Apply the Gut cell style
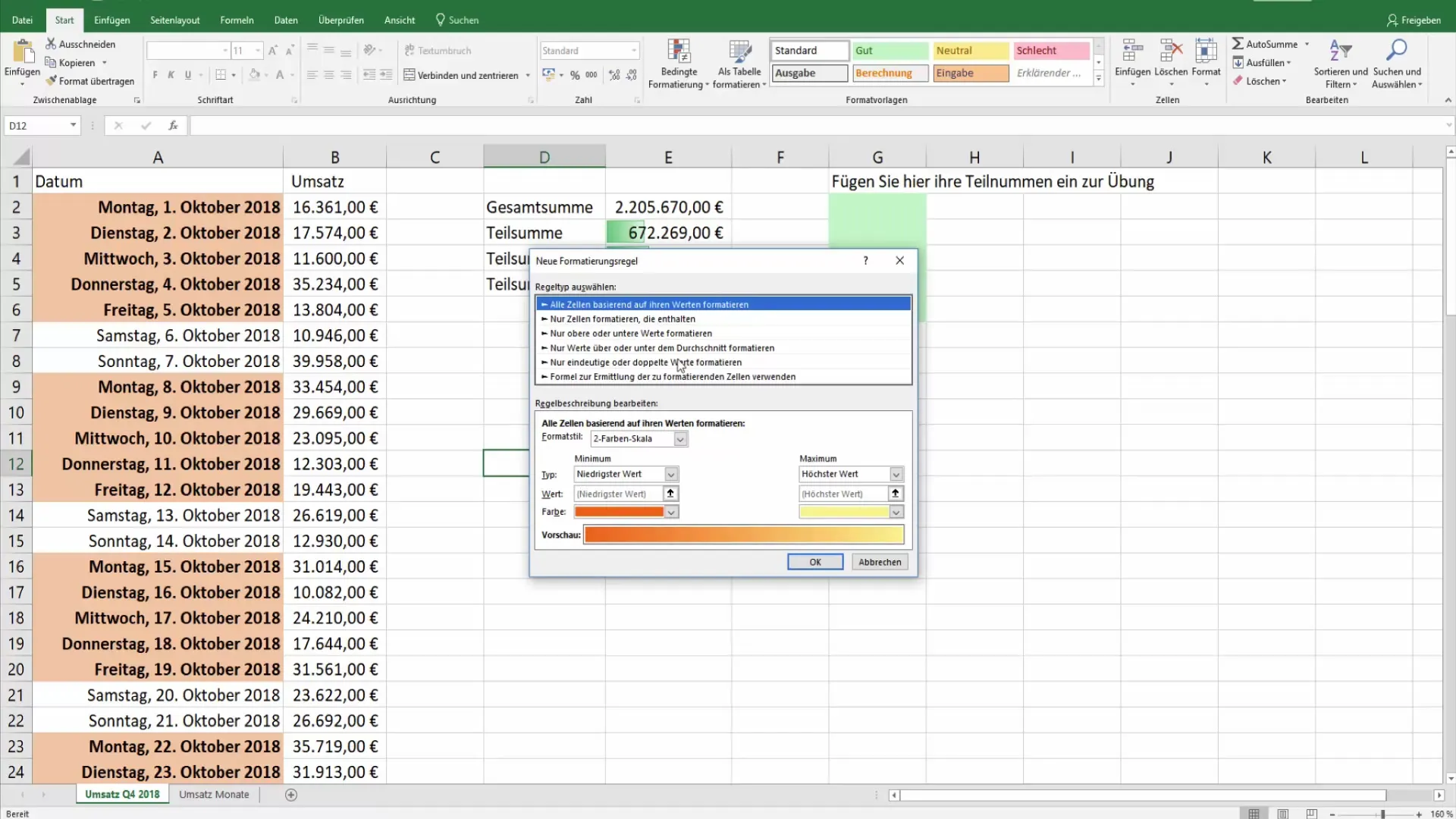The height and width of the screenshot is (819, 1456). tap(890, 50)
